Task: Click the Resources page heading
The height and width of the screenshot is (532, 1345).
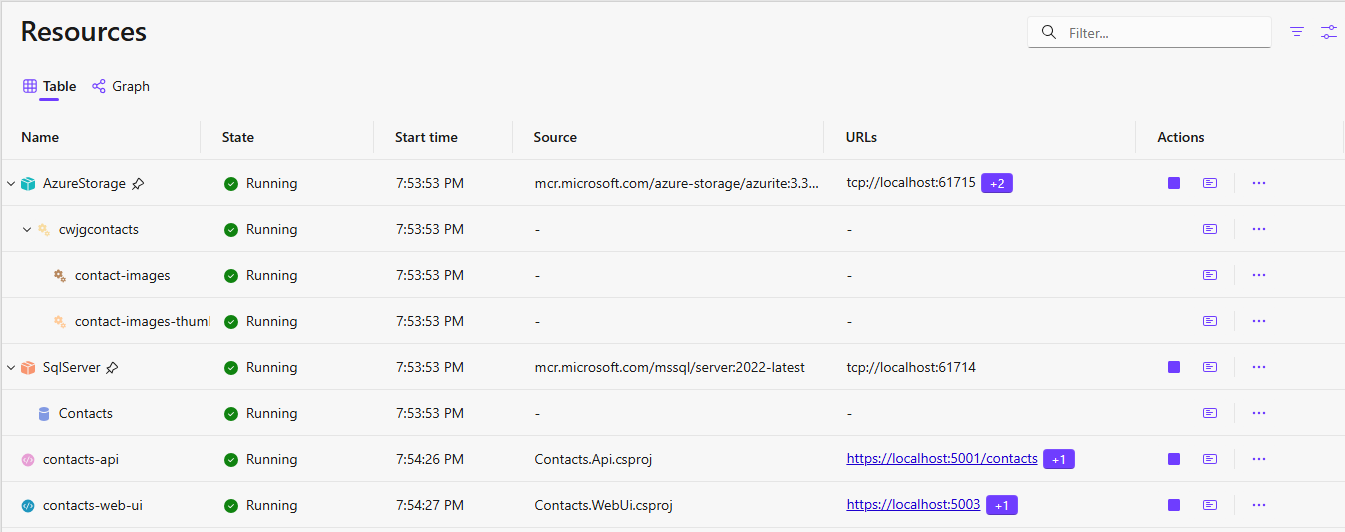Action: [84, 31]
